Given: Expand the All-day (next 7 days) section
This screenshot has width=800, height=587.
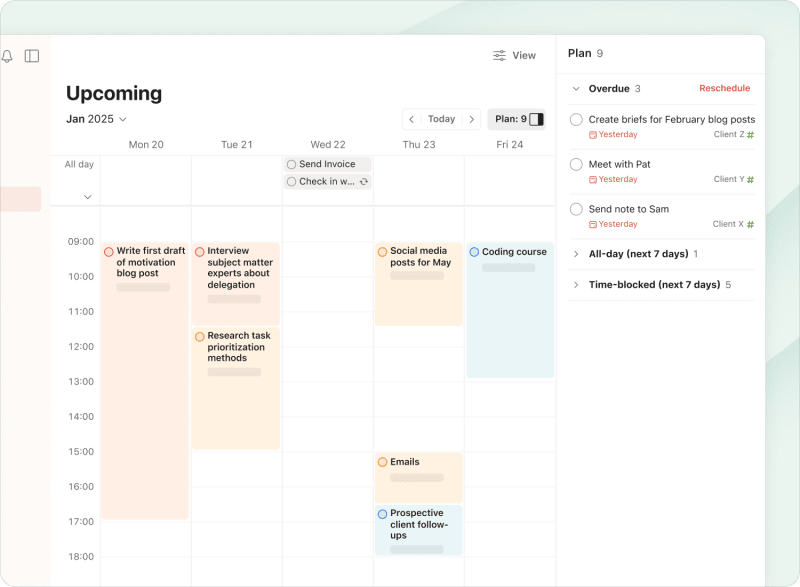Looking at the screenshot, I should pyautogui.click(x=577, y=254).
